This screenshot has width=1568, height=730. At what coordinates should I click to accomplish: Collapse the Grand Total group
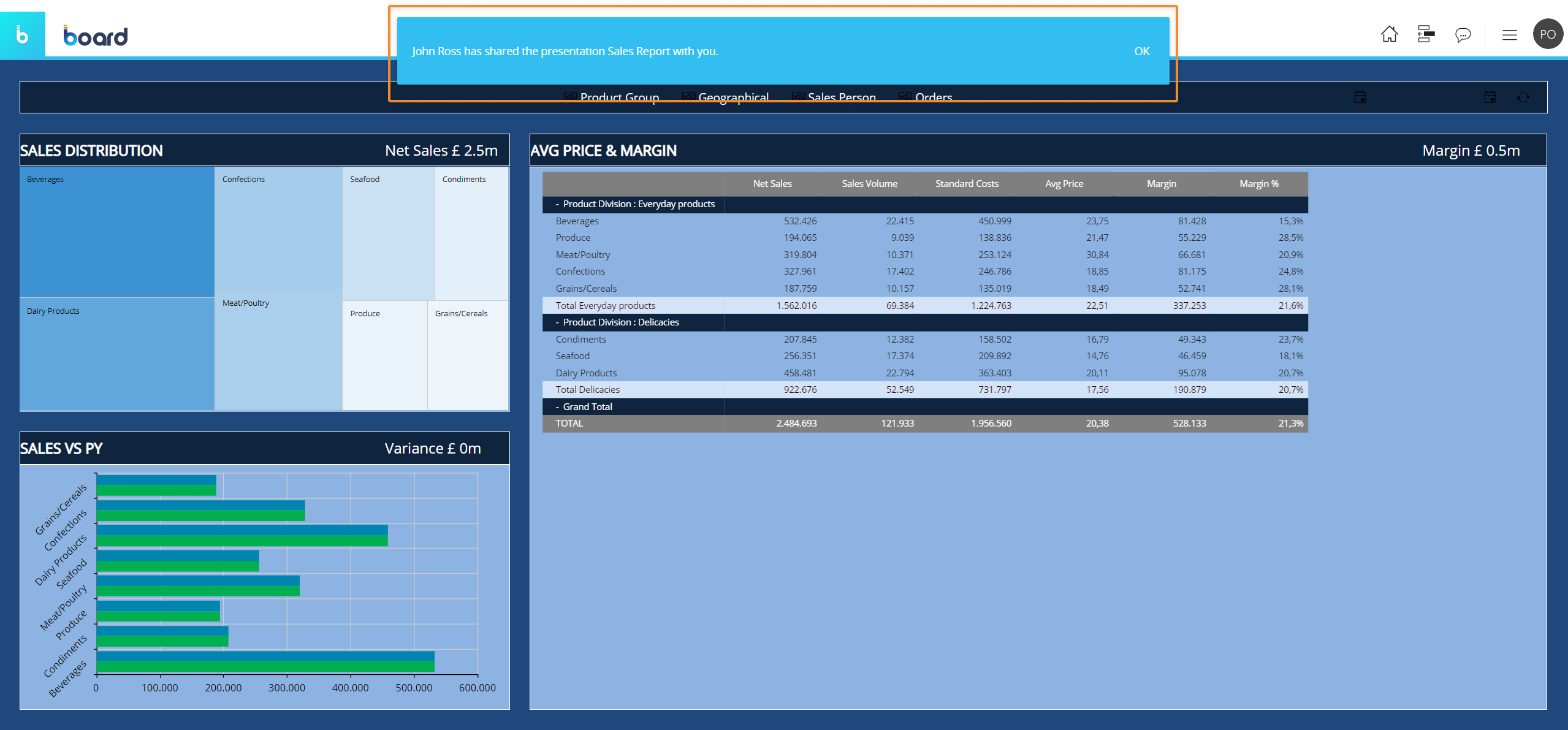[557, 407]
